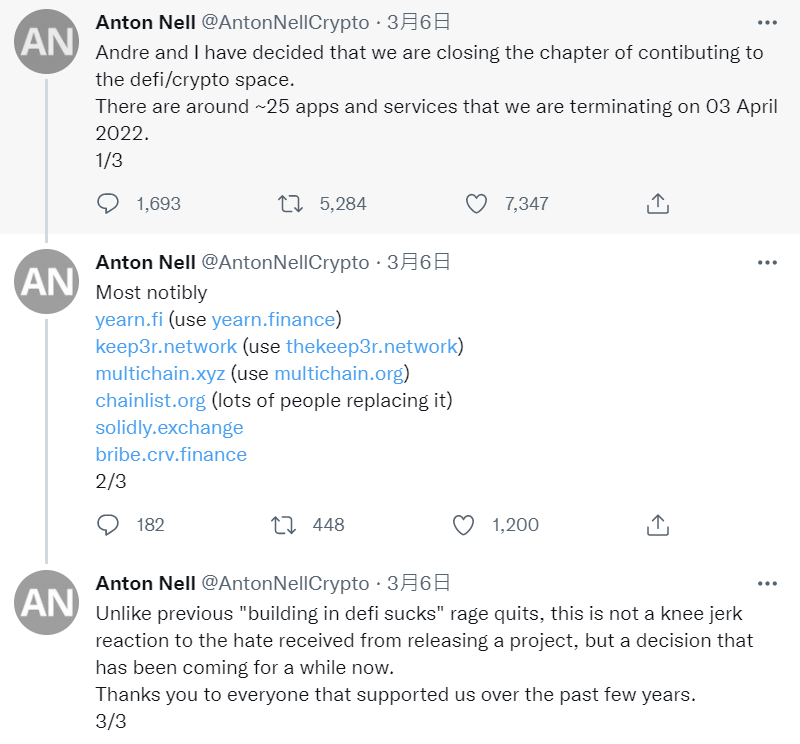800x744 pixels.
Task: Open more options on second tweet
Action: pyautogui.click(x=767, y=262)
